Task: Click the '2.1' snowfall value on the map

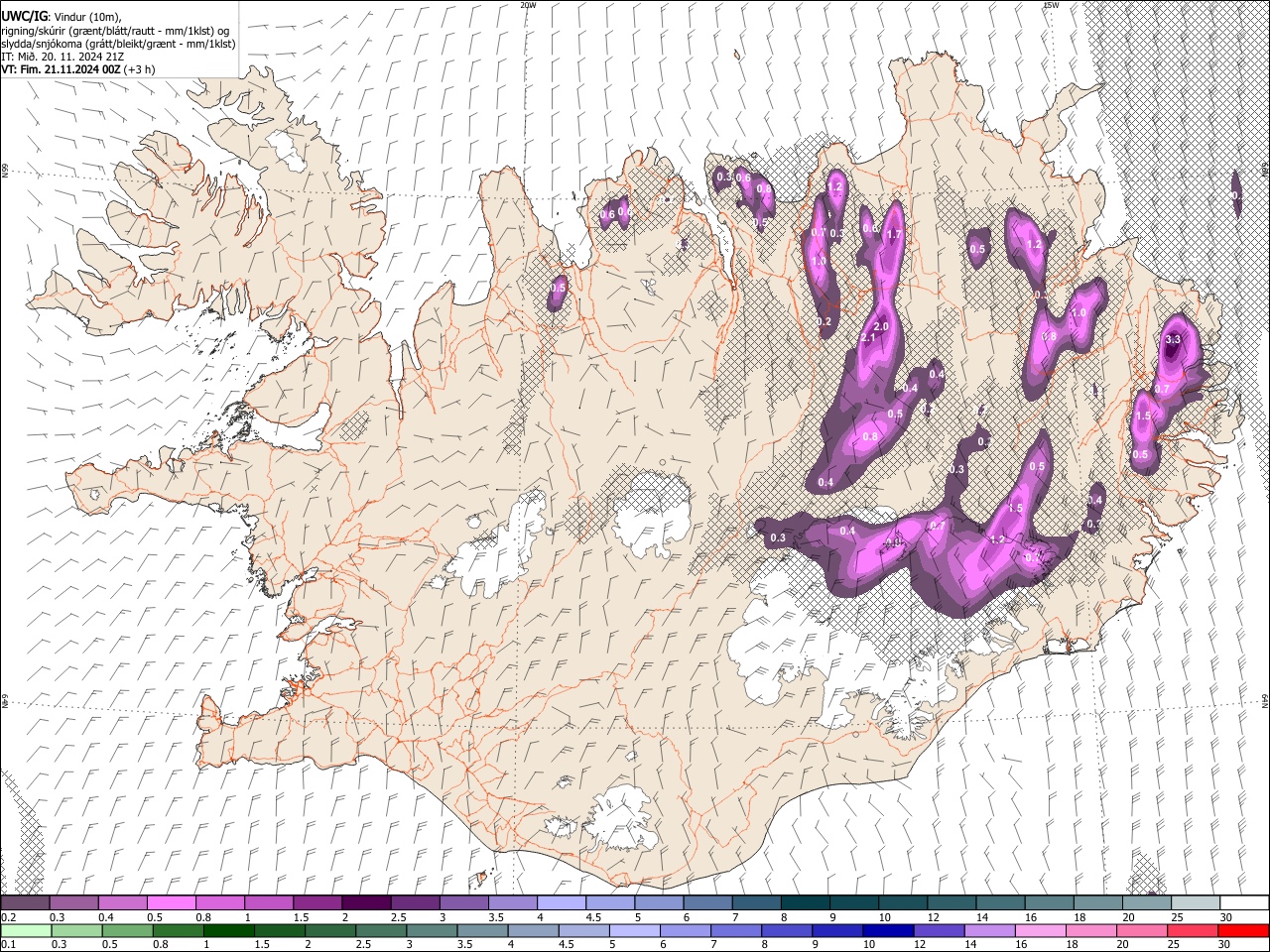Action: 868,339
